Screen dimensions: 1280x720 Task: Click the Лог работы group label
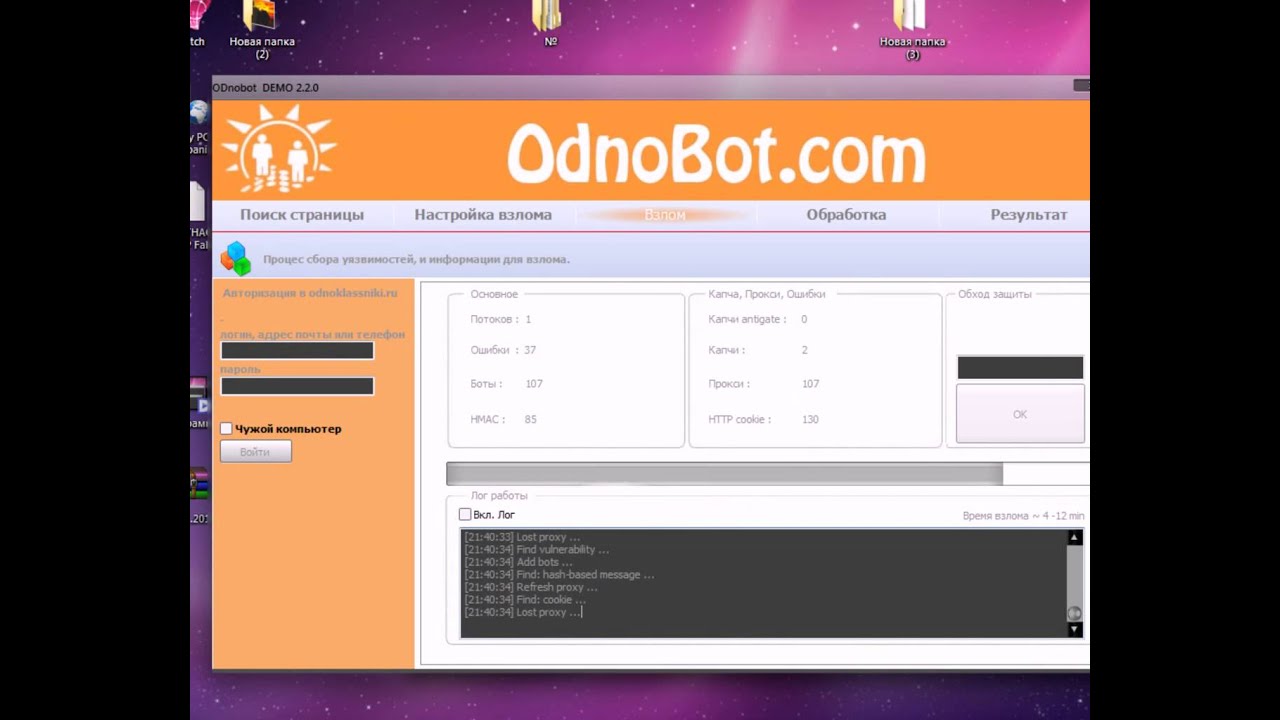[499, 495]
